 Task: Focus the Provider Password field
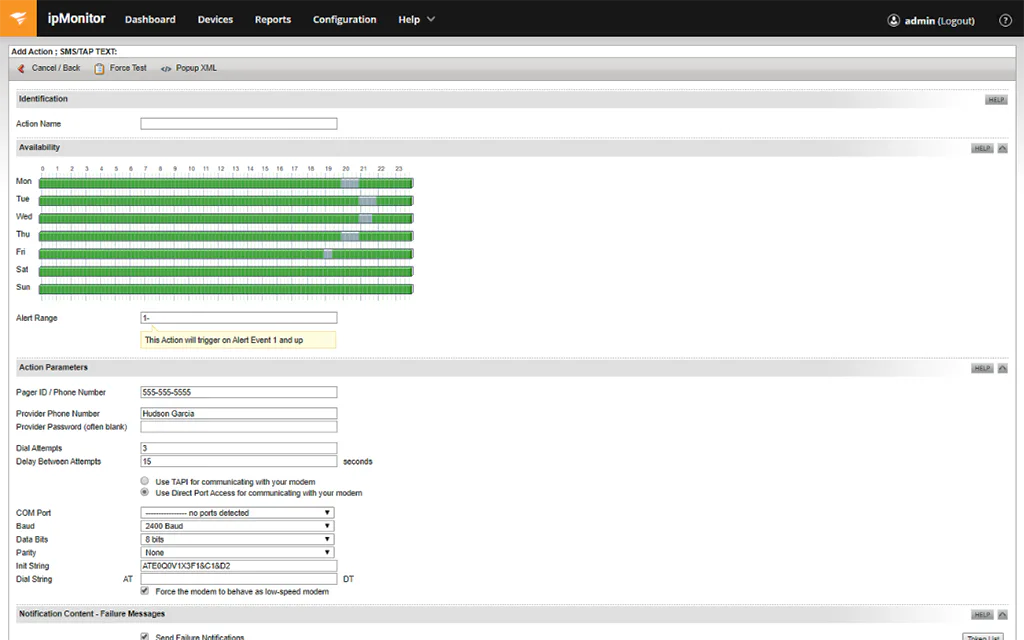(x=239, y=427)
